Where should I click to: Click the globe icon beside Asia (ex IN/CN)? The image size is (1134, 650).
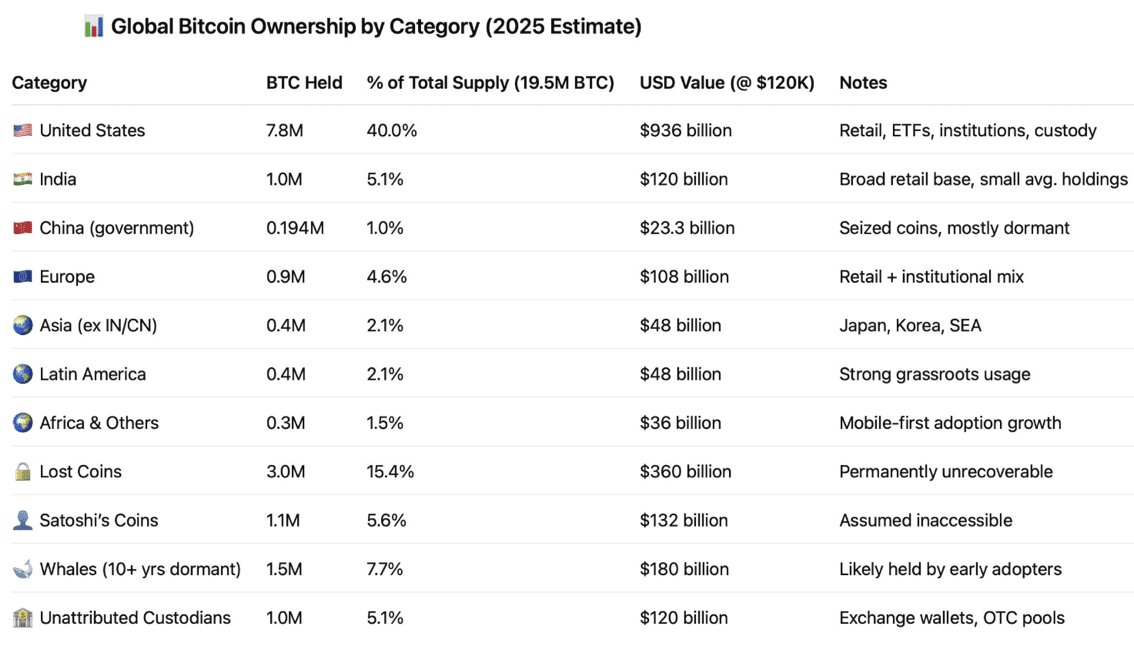pos(22,326)
